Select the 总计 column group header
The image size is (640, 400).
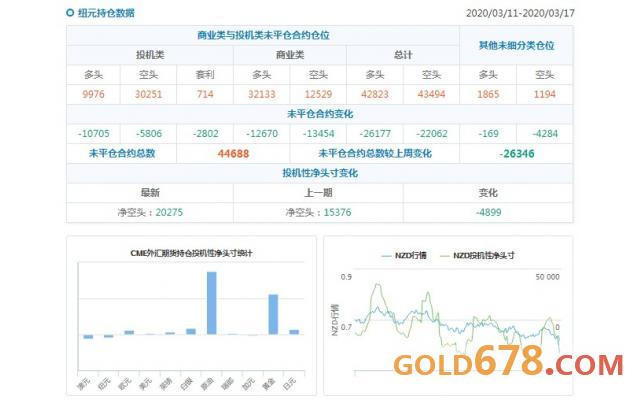403,55
